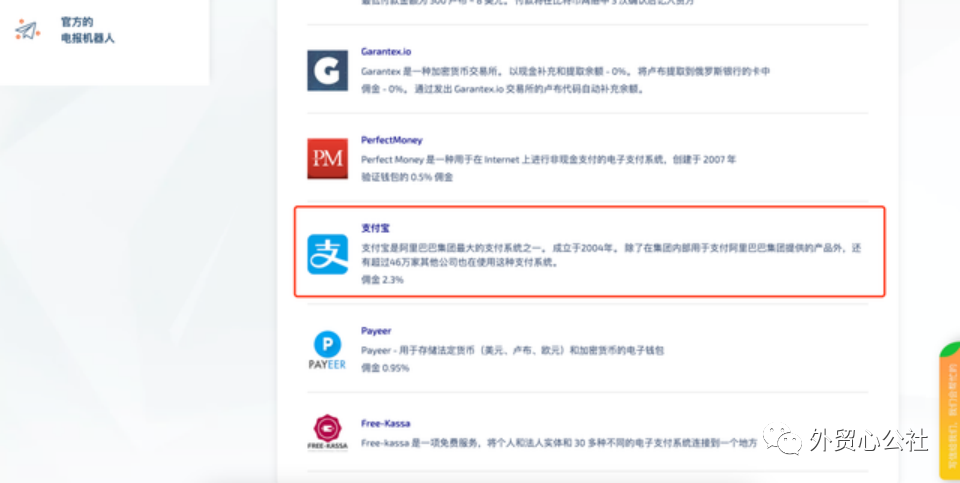Click the text '验证钱包的 0.5% 佣金'
960x483 pixels.
click(x=407, y=177)
